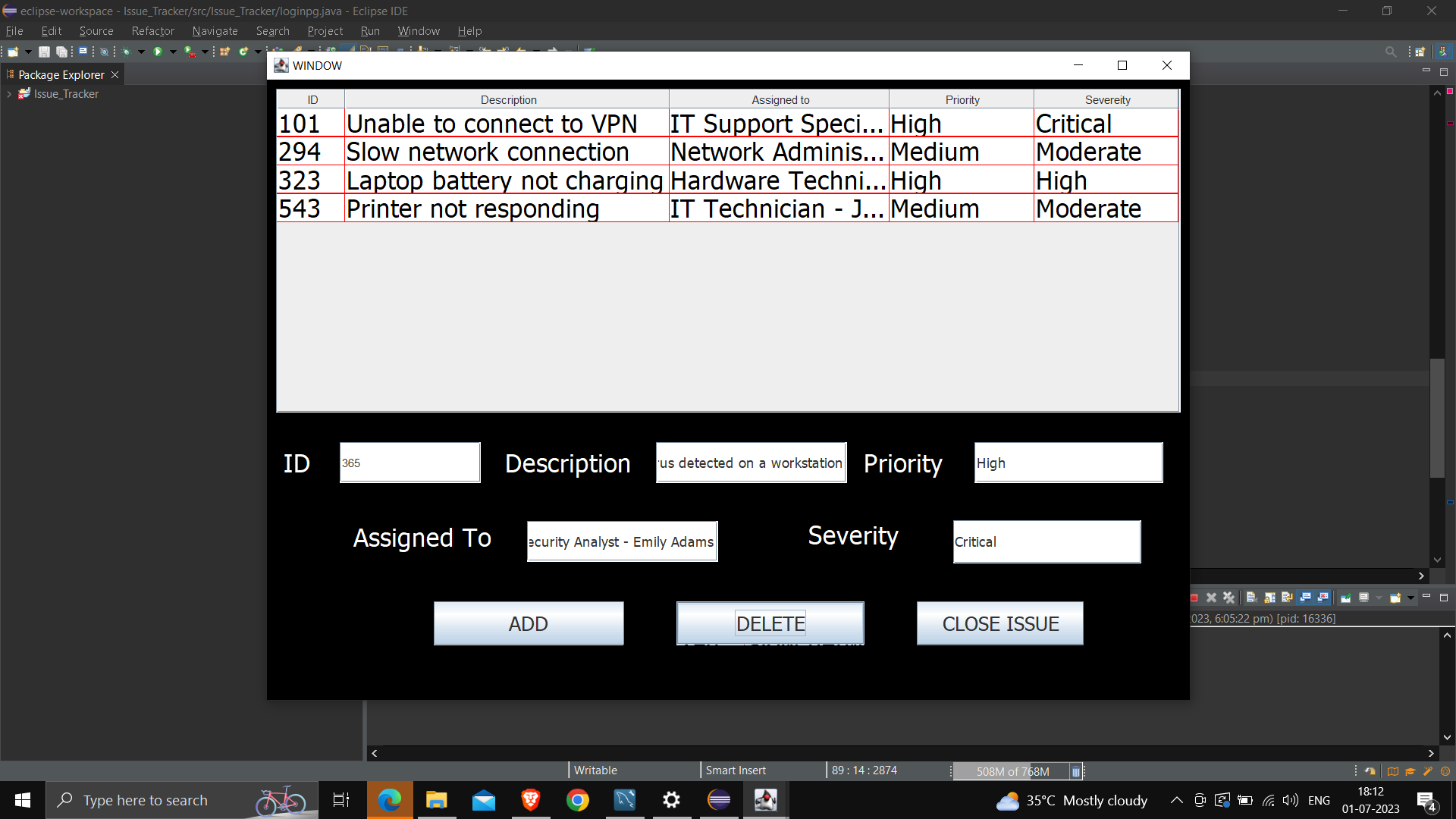The width and height of the screenshot is (1456, 819).
Task: Open the Debug tool in the toolbar
Action: [x=126, y=51]
